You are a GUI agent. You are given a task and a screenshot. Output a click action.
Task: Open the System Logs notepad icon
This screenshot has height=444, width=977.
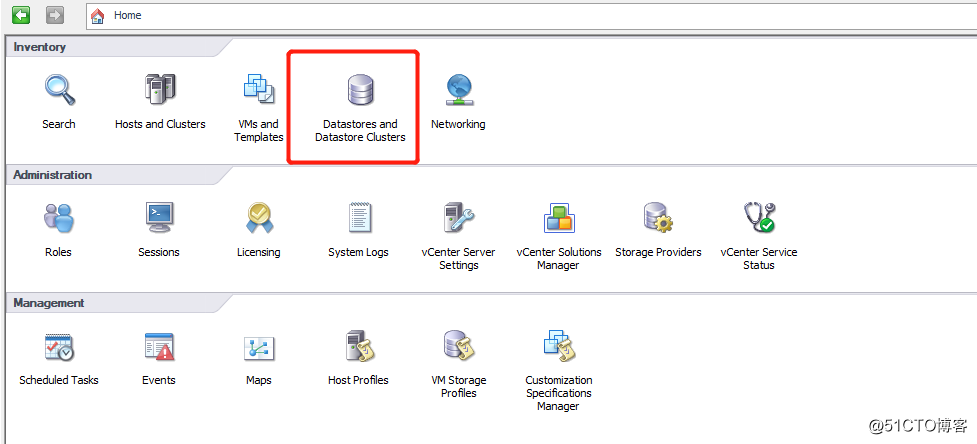coord(360,217)
